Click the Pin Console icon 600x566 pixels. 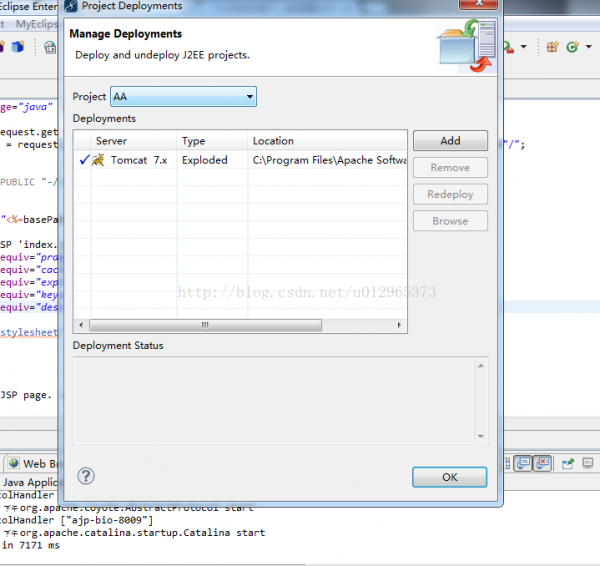568,463
